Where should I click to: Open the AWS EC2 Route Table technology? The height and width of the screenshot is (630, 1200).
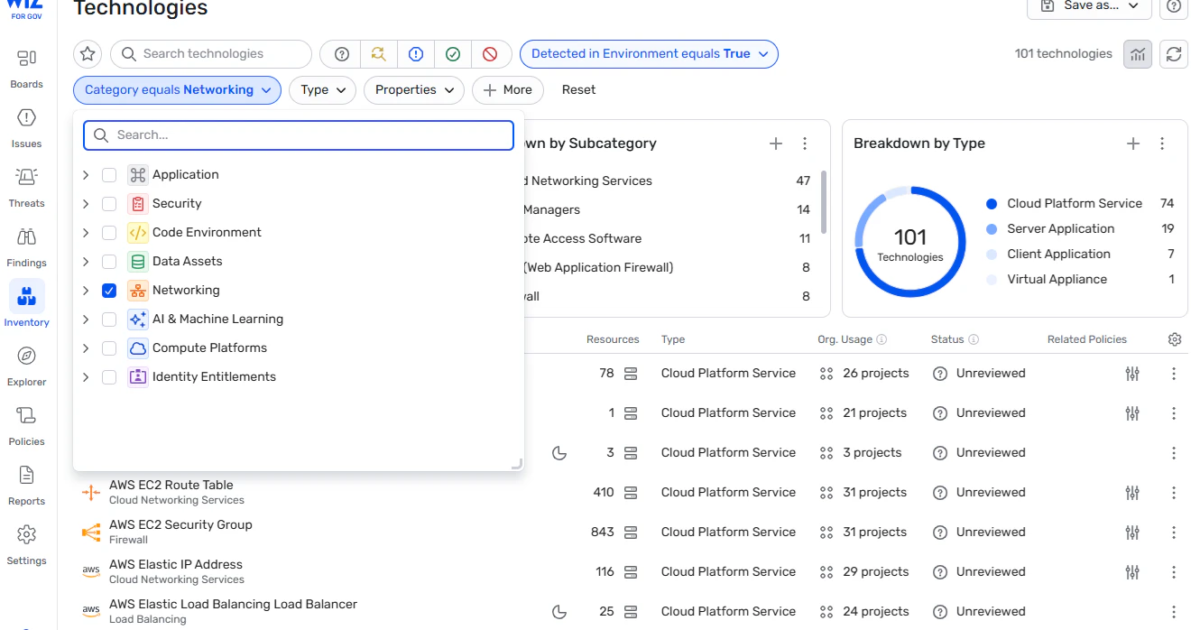click(171, 485)
